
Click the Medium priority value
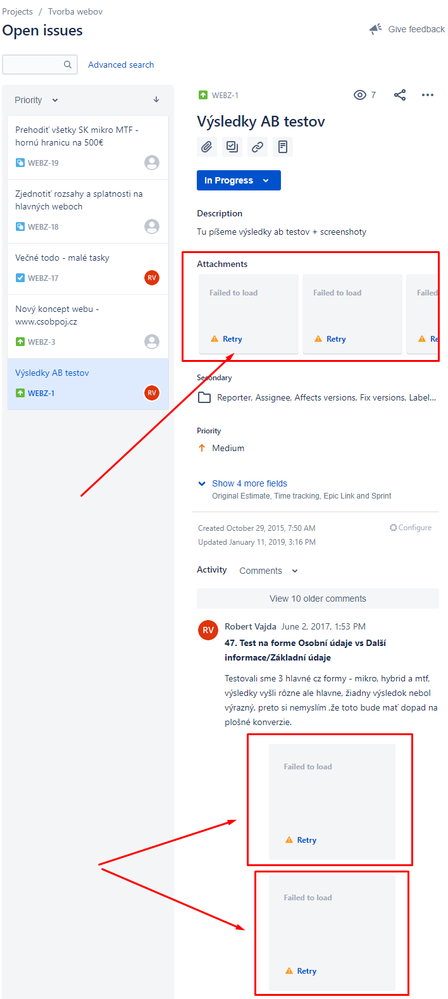228,448
